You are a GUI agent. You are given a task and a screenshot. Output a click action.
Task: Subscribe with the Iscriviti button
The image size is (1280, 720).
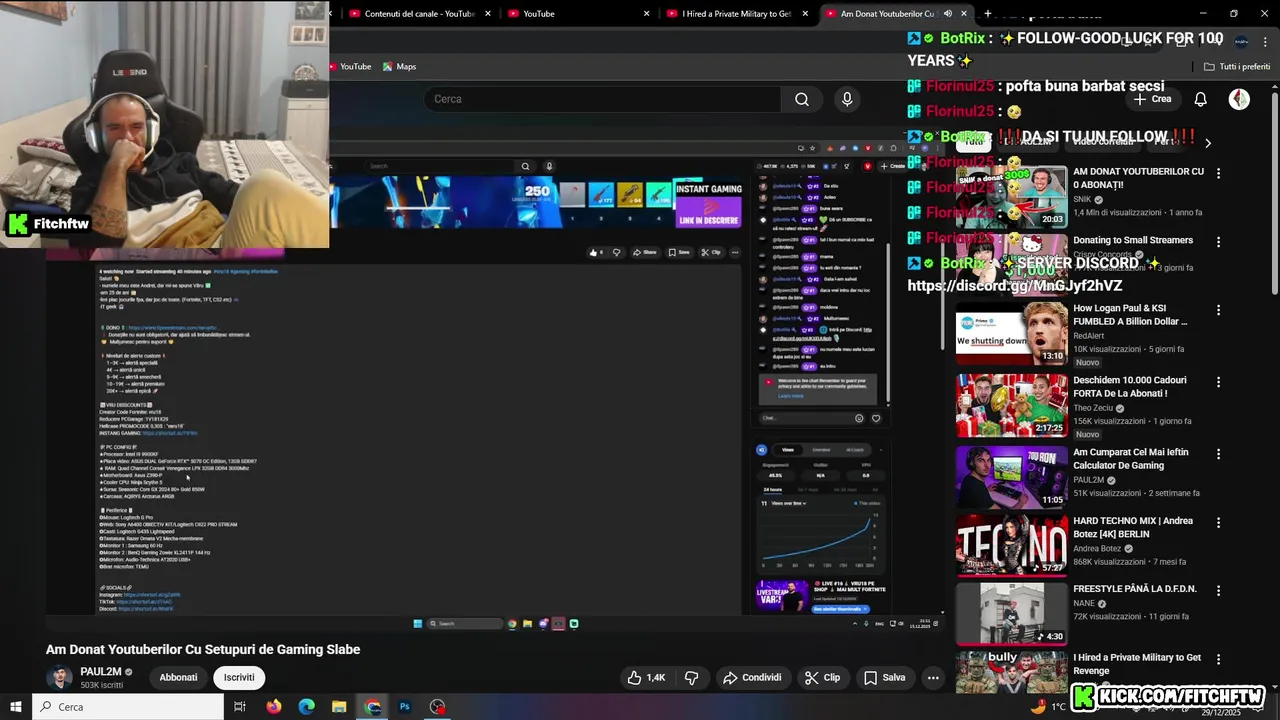click(x=239, y=677)
